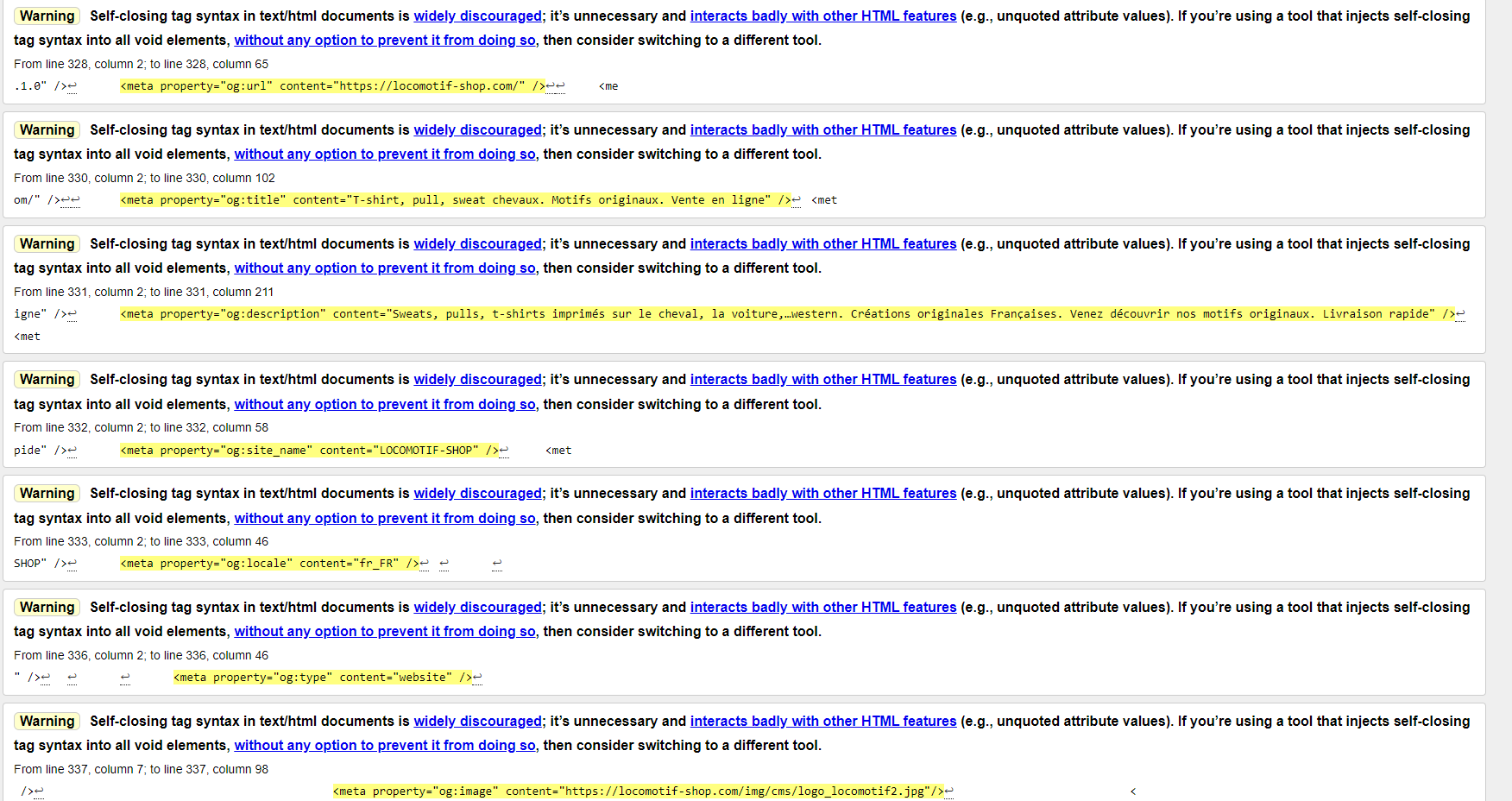Follow 'without any option to prevent' link, line 328 warning

[x=385, y=41]
